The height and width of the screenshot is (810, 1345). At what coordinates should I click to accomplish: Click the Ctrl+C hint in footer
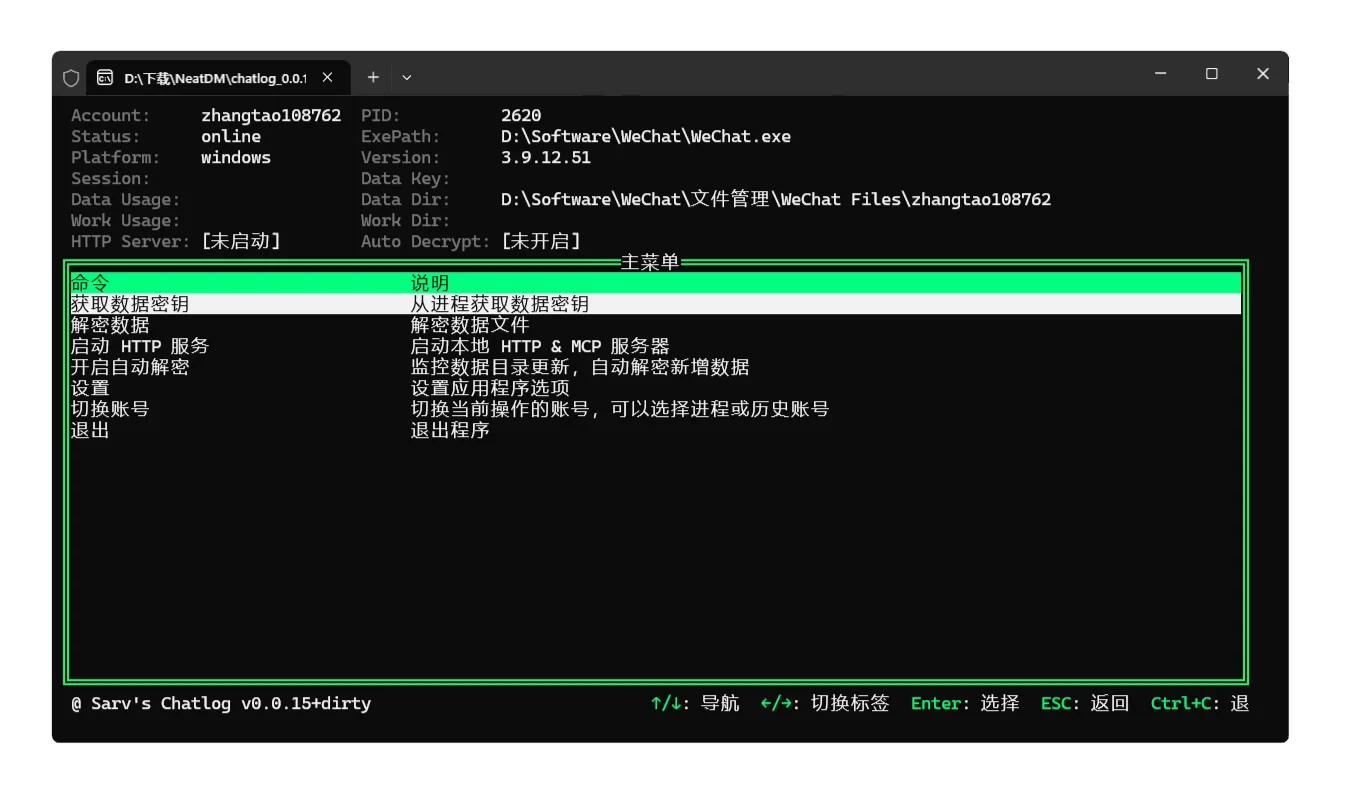tap(1200, 703)
